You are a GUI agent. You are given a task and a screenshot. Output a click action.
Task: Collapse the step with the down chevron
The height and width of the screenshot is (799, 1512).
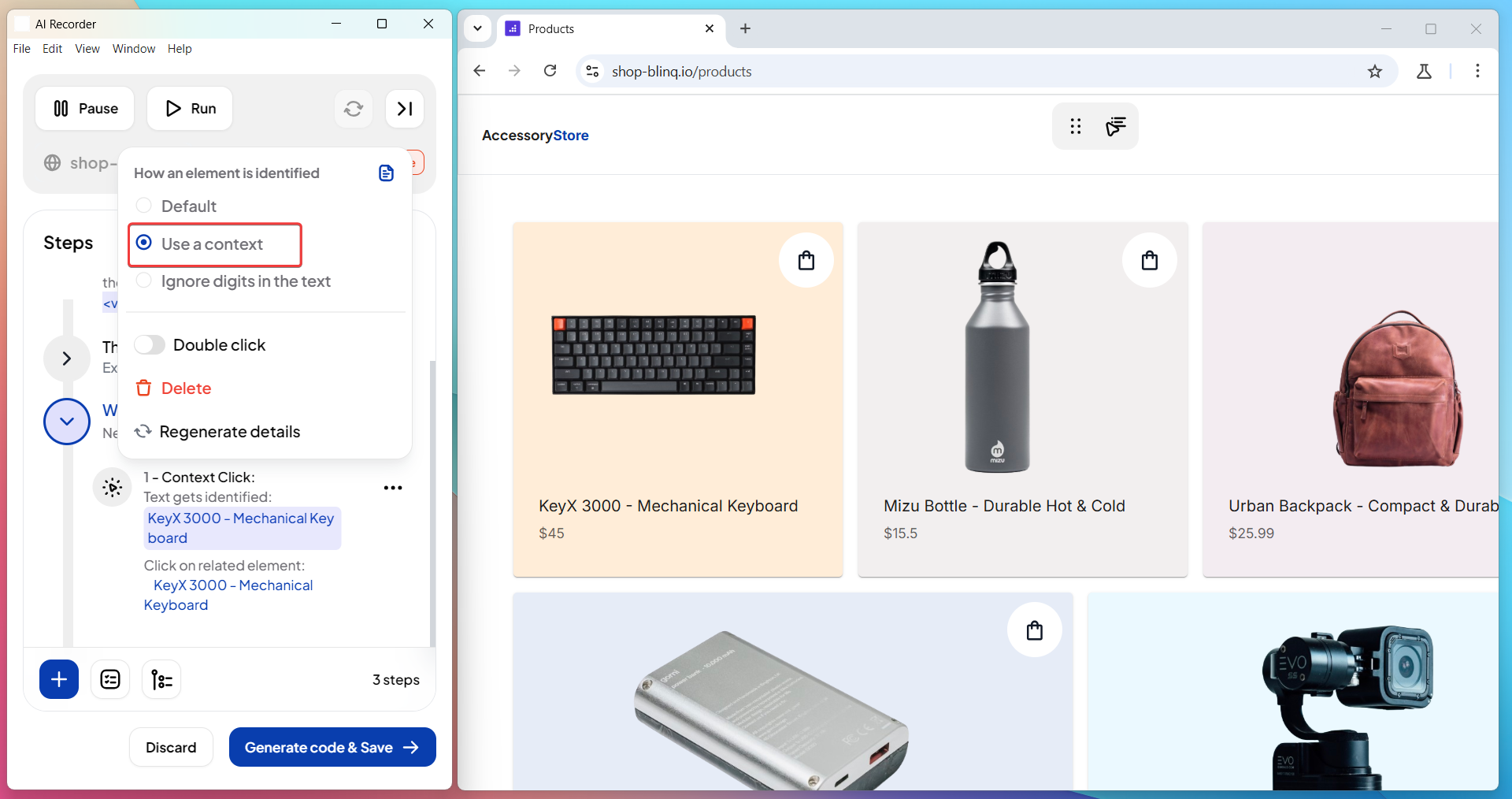tap(67, 422)
